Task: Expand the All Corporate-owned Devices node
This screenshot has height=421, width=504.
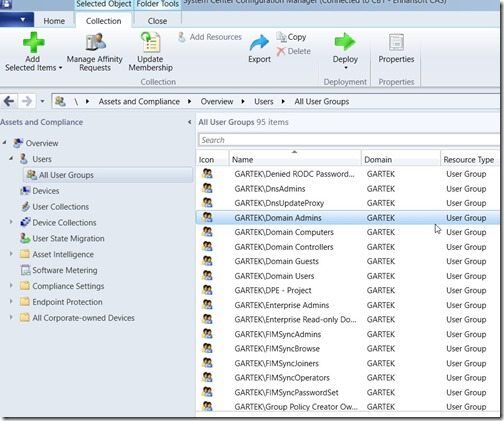Action: [x=11, y=317]
